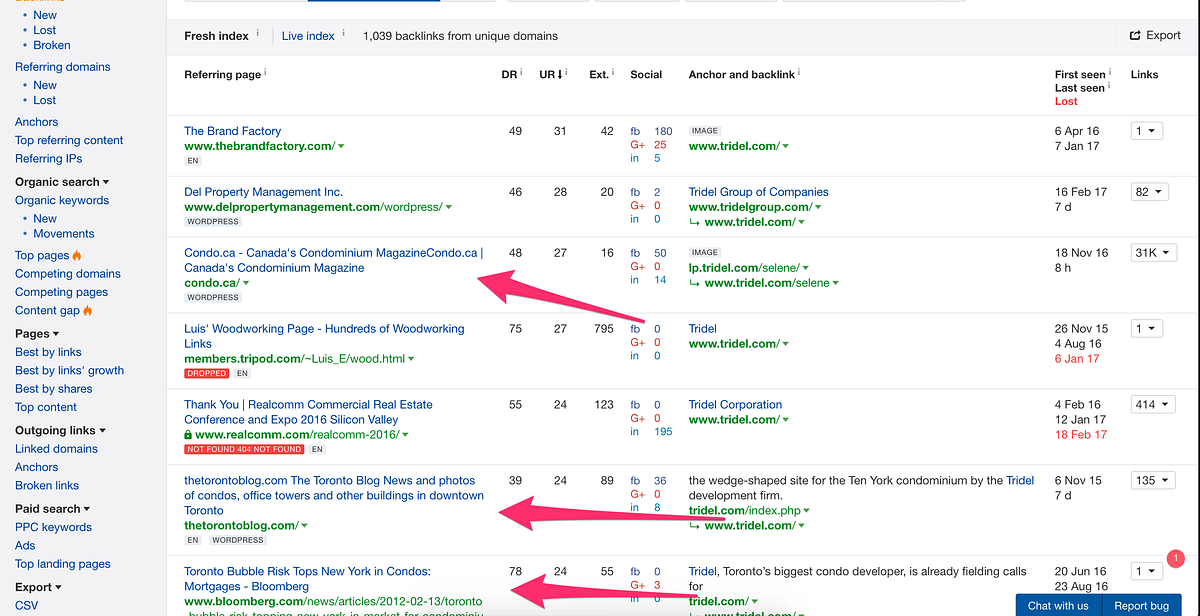This screenshot has height=616, width=1200.
Task: Expand the delpropertymanagement.com URL arrow
Action: [x=448, y=208]
